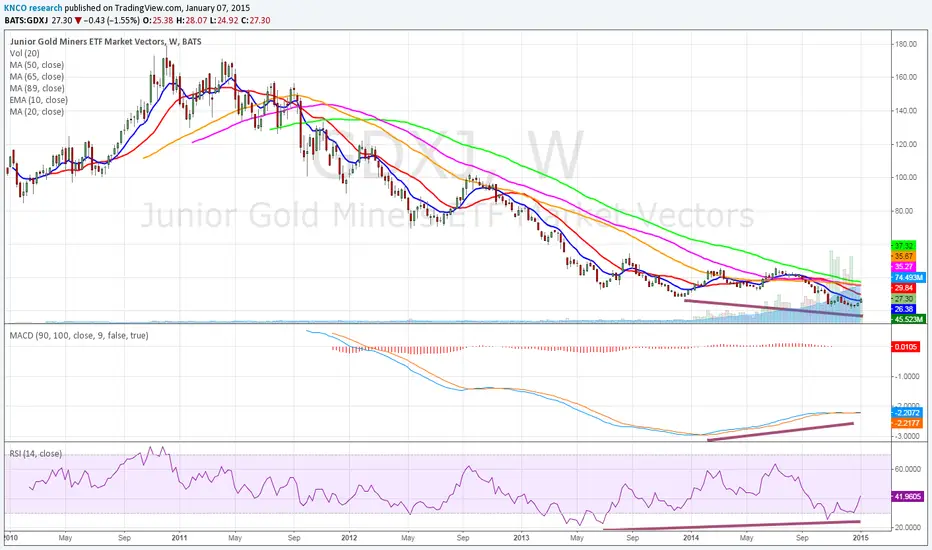Open the KNCO research author link
This screenshot has height=550, width=932.
pyautogui.click(x=33, y=8)
